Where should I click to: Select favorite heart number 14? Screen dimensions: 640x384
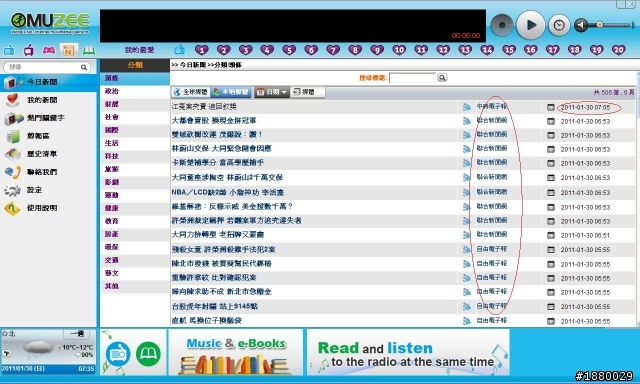pyautogui.click(x=487, y=50)
